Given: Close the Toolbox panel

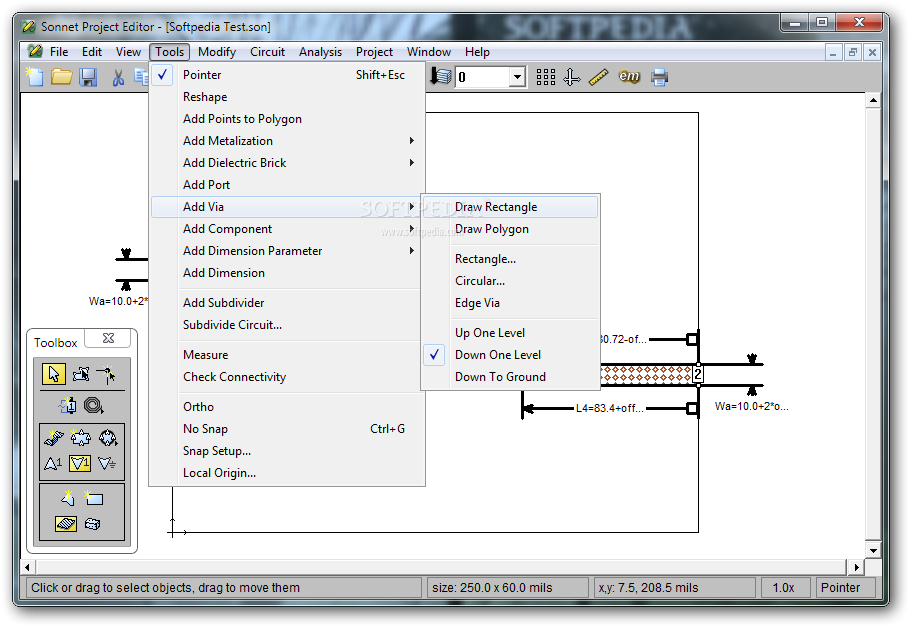Looking at the screenshot, I should [108, 338].
